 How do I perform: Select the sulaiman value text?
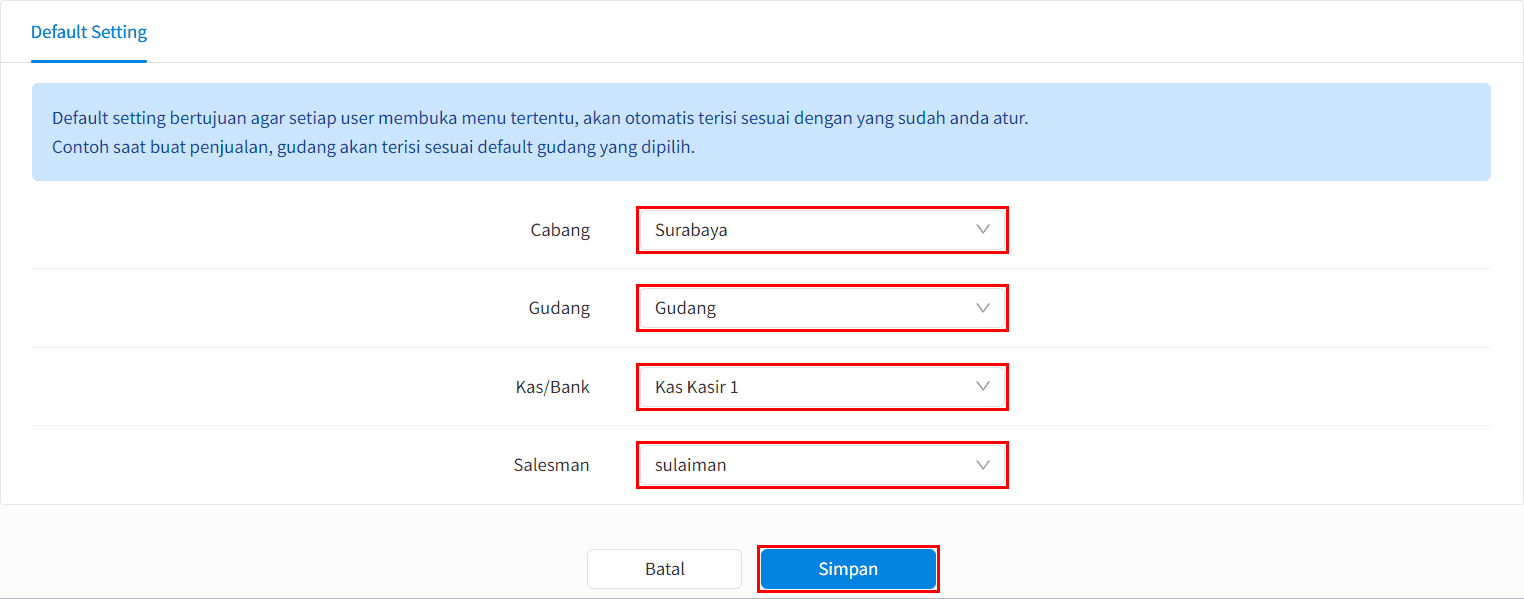pyautogui.click(x=690, y=465)
